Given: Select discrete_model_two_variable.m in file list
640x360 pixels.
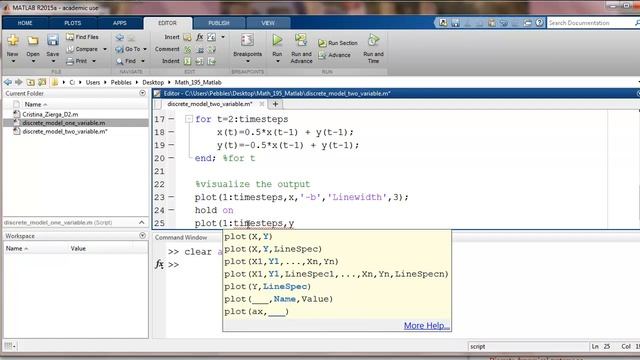Looking at the screenshot, I should [65, 131].
